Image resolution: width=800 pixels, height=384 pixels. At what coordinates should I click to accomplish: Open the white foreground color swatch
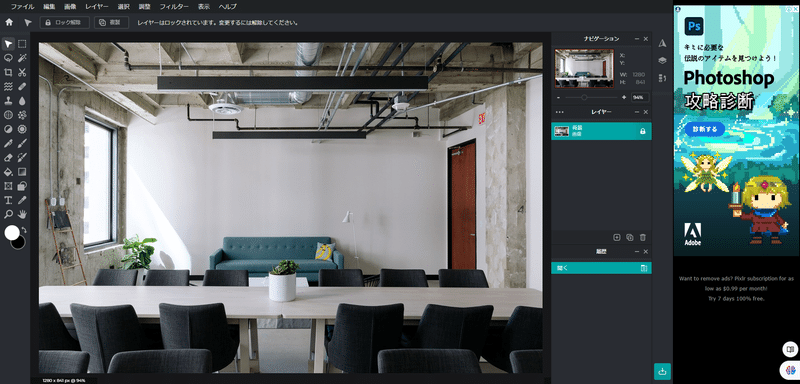tap(11, 233)
